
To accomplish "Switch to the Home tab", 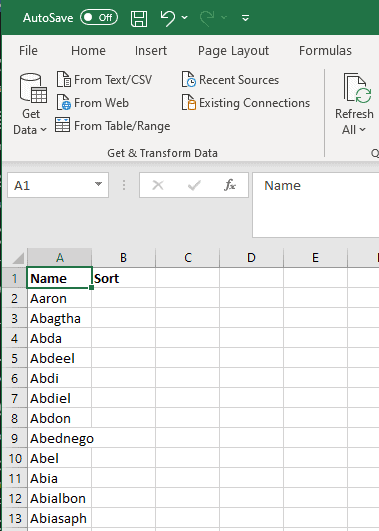I will [88, 50].
